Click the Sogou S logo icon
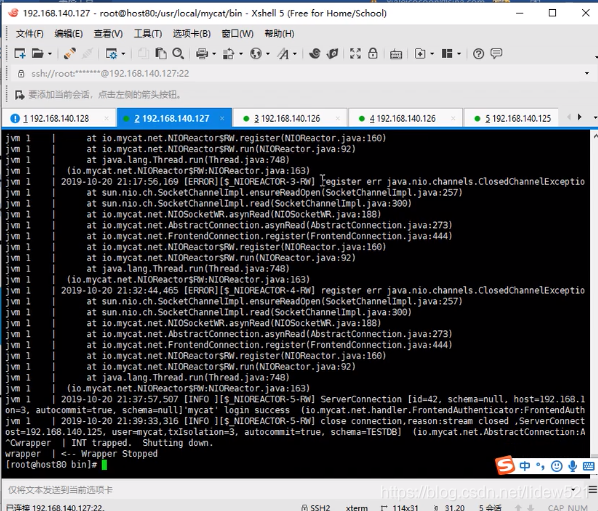598x511 pixels. click(505, 465)
